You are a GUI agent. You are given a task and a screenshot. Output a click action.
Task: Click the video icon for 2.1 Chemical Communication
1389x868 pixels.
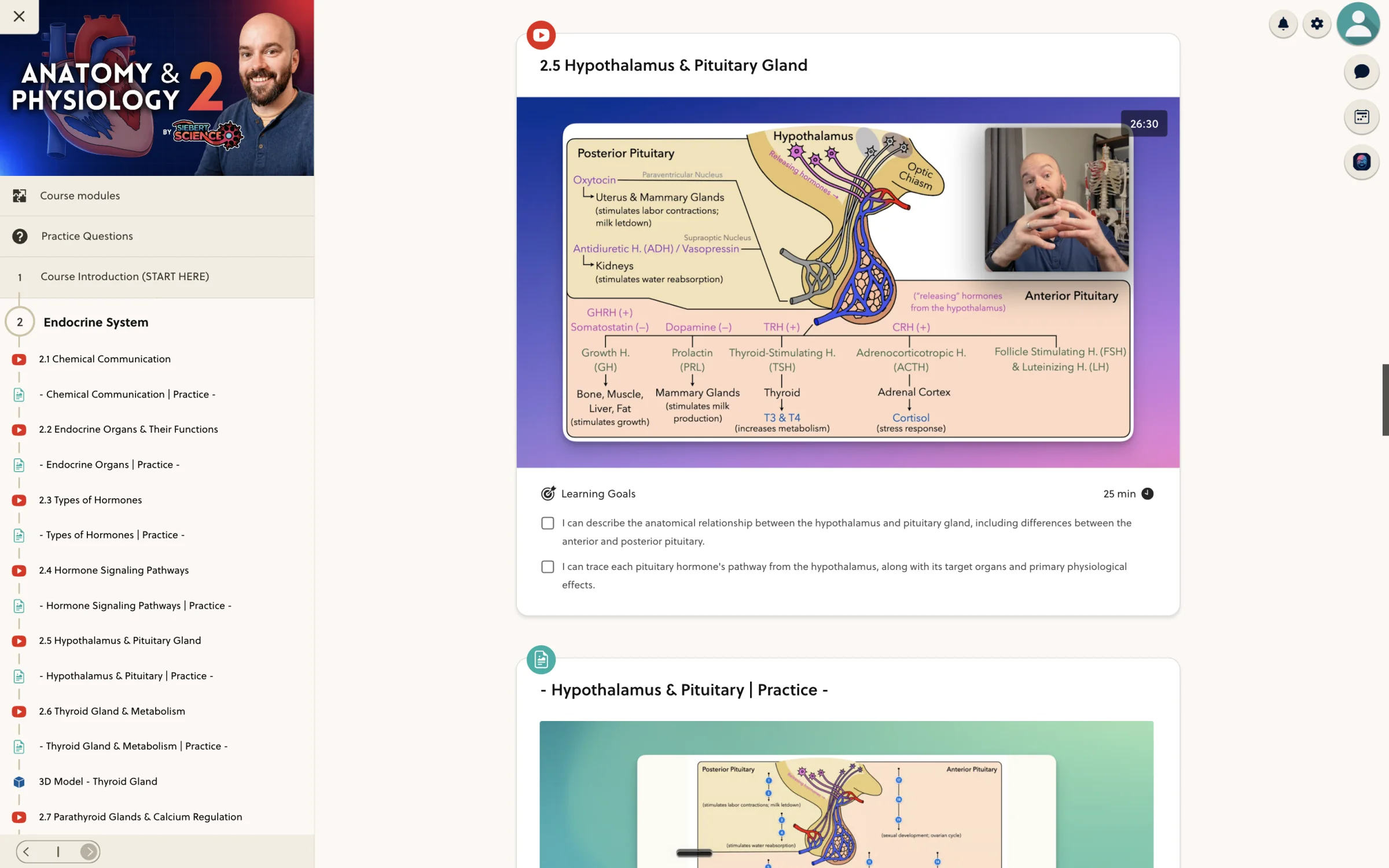click(19, 359)
